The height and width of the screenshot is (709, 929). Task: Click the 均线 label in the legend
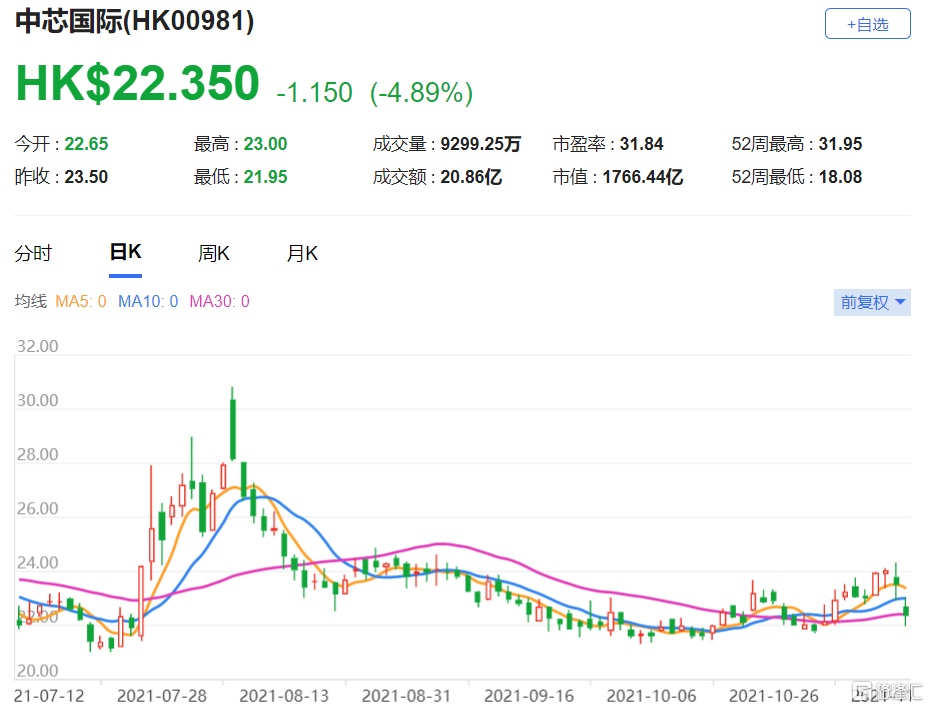pos(30,301)
